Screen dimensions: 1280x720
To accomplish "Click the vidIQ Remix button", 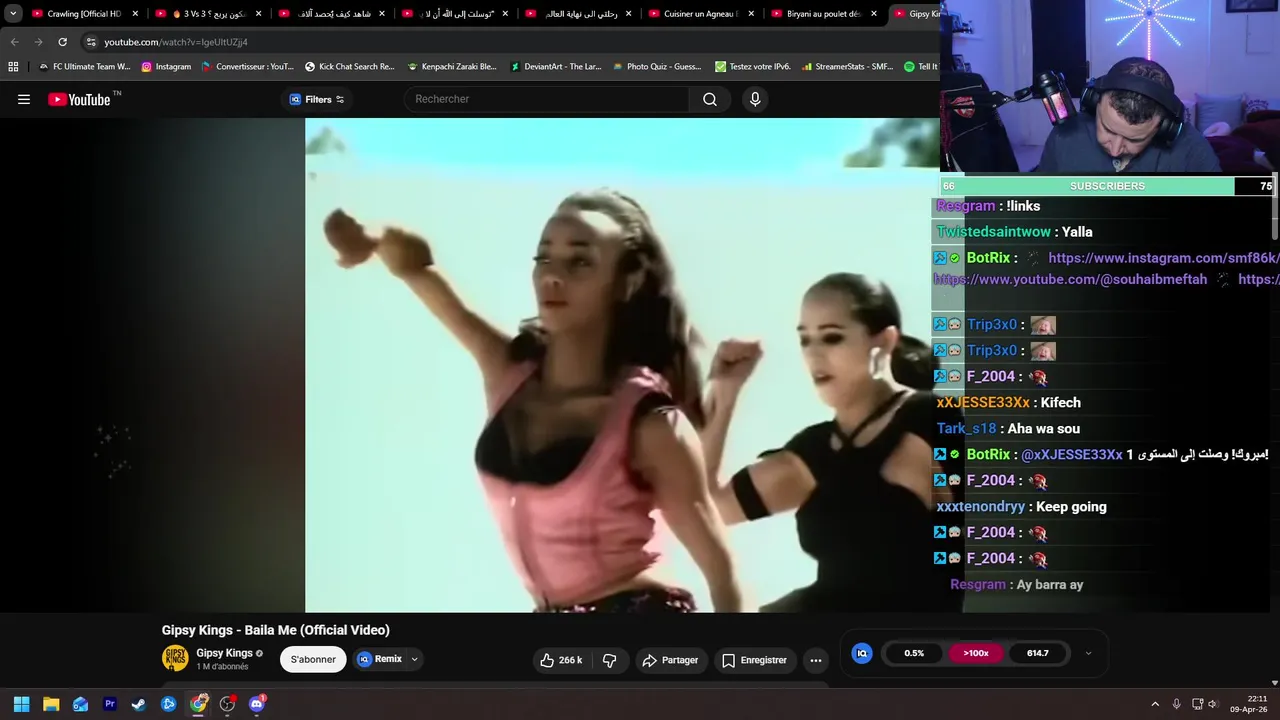I will pos(380,659).
